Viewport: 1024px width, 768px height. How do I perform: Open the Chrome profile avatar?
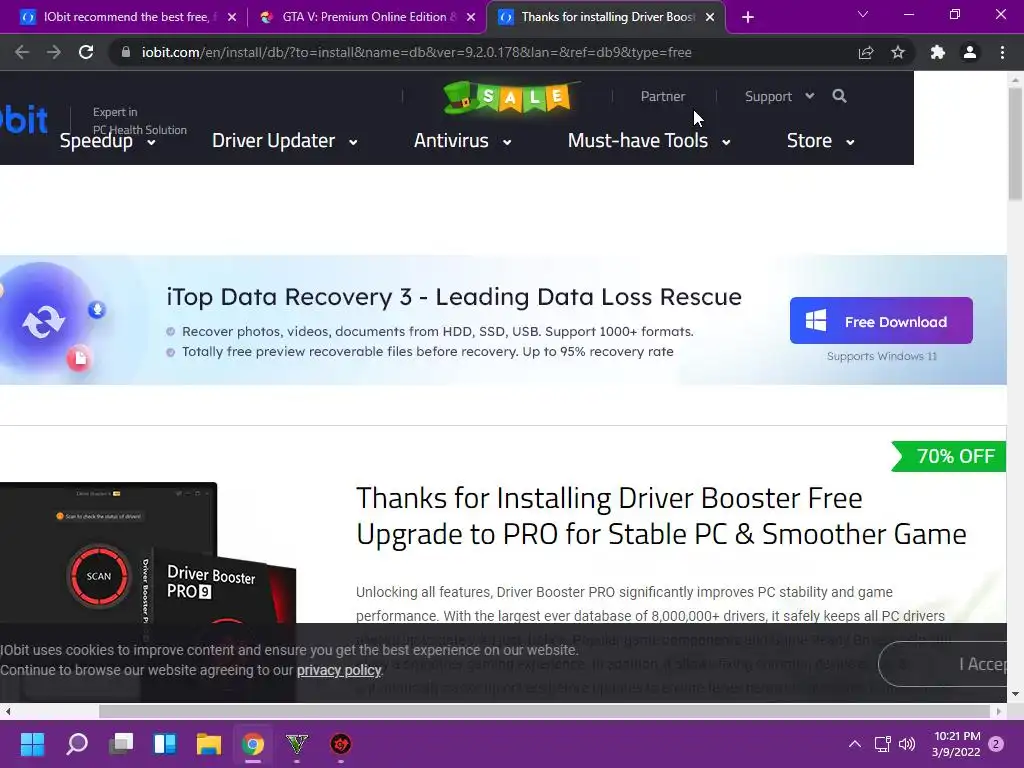[970, 52]
